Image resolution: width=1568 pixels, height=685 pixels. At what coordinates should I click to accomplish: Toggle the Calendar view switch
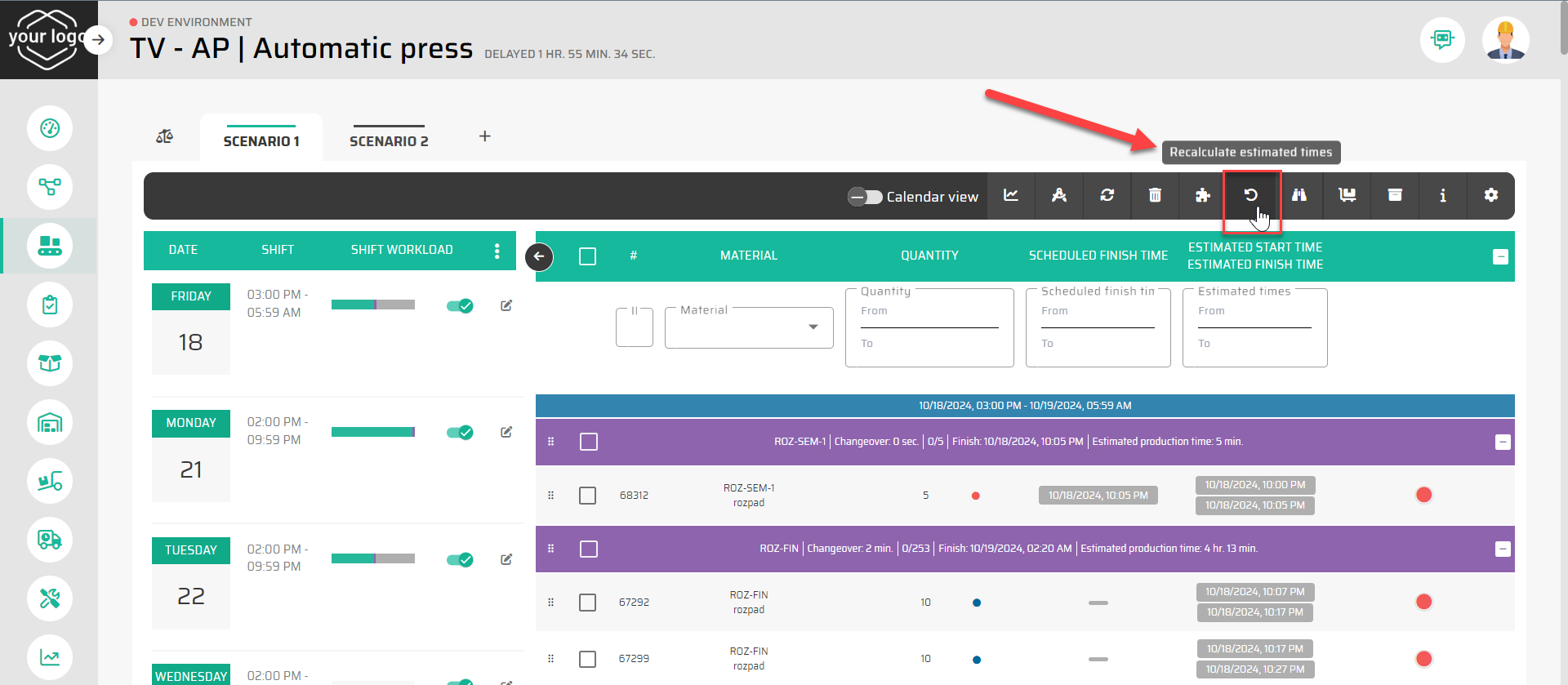[865, 197]
